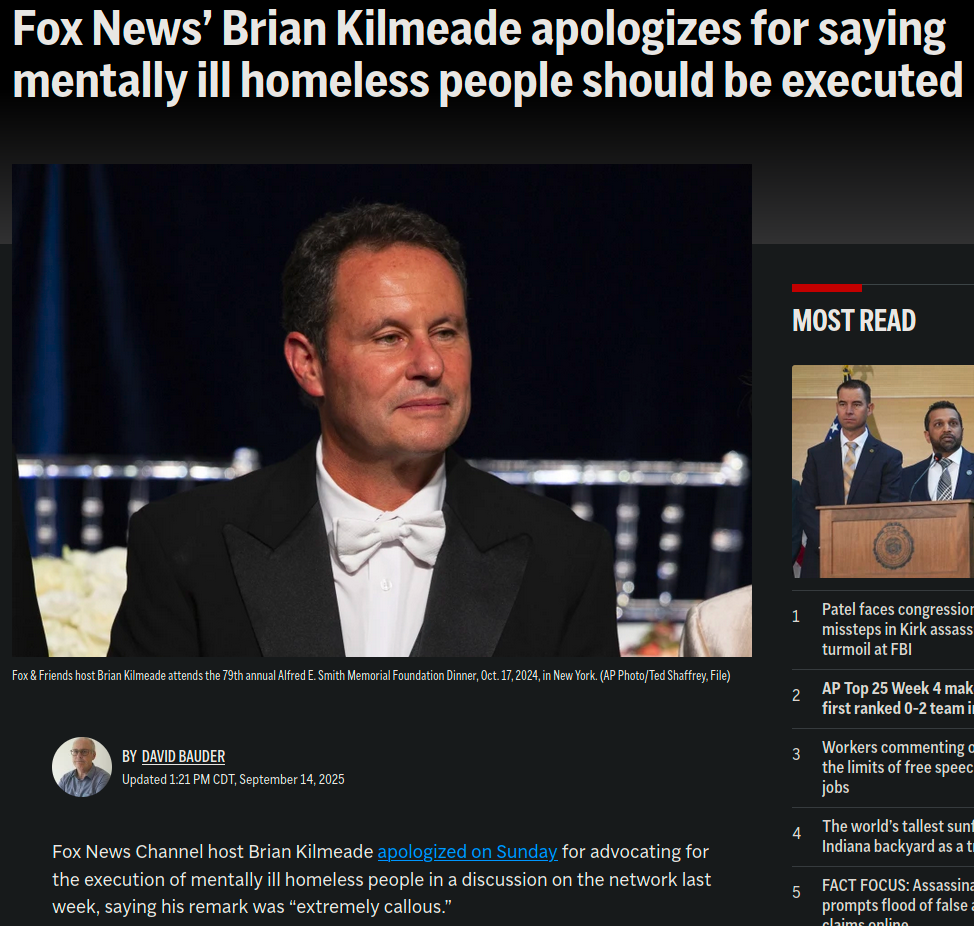Open 'Patel faces congressional' most-read story

coord(898,629)
